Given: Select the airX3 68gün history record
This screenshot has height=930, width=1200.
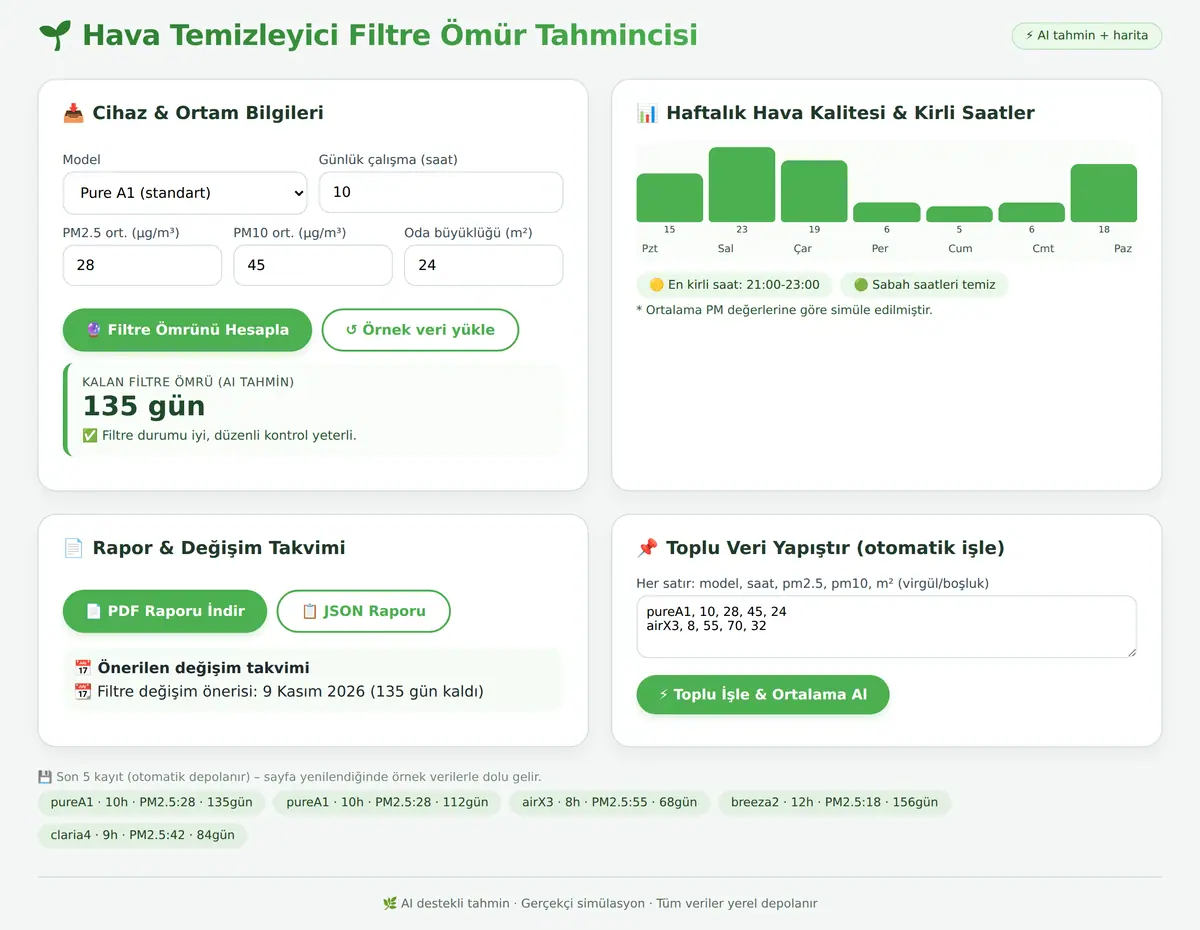Looking at the screenshot, I should 609,802.
